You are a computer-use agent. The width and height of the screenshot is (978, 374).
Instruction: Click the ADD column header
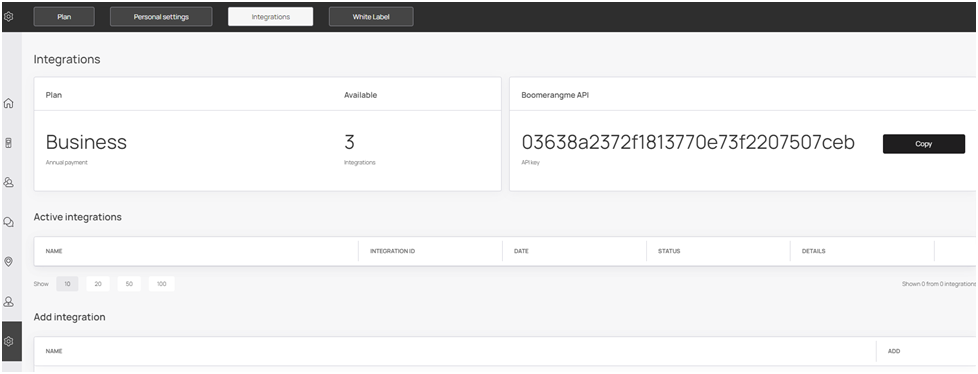click(894, 351)
